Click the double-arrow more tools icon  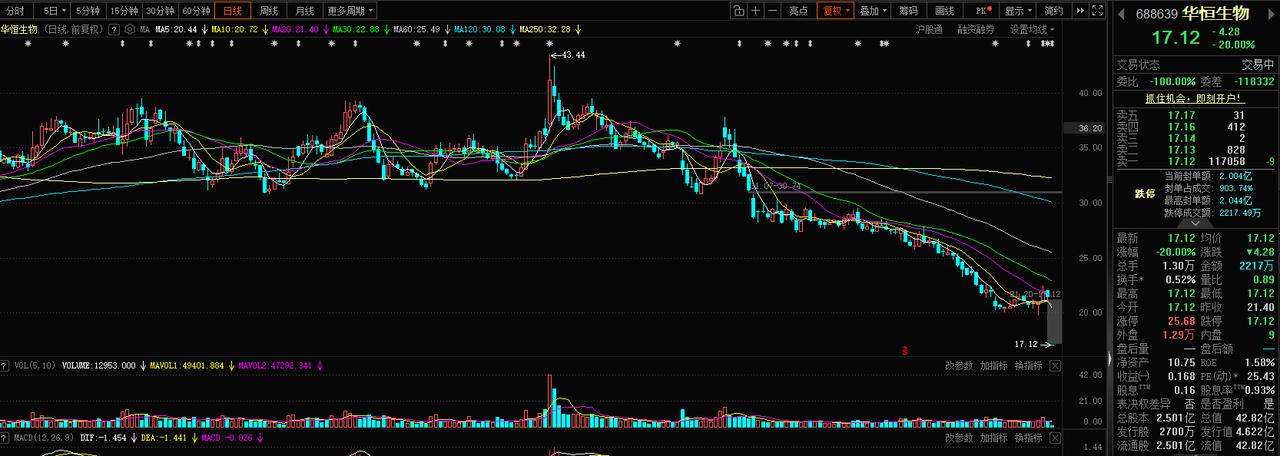click(x=1080, y=10)
